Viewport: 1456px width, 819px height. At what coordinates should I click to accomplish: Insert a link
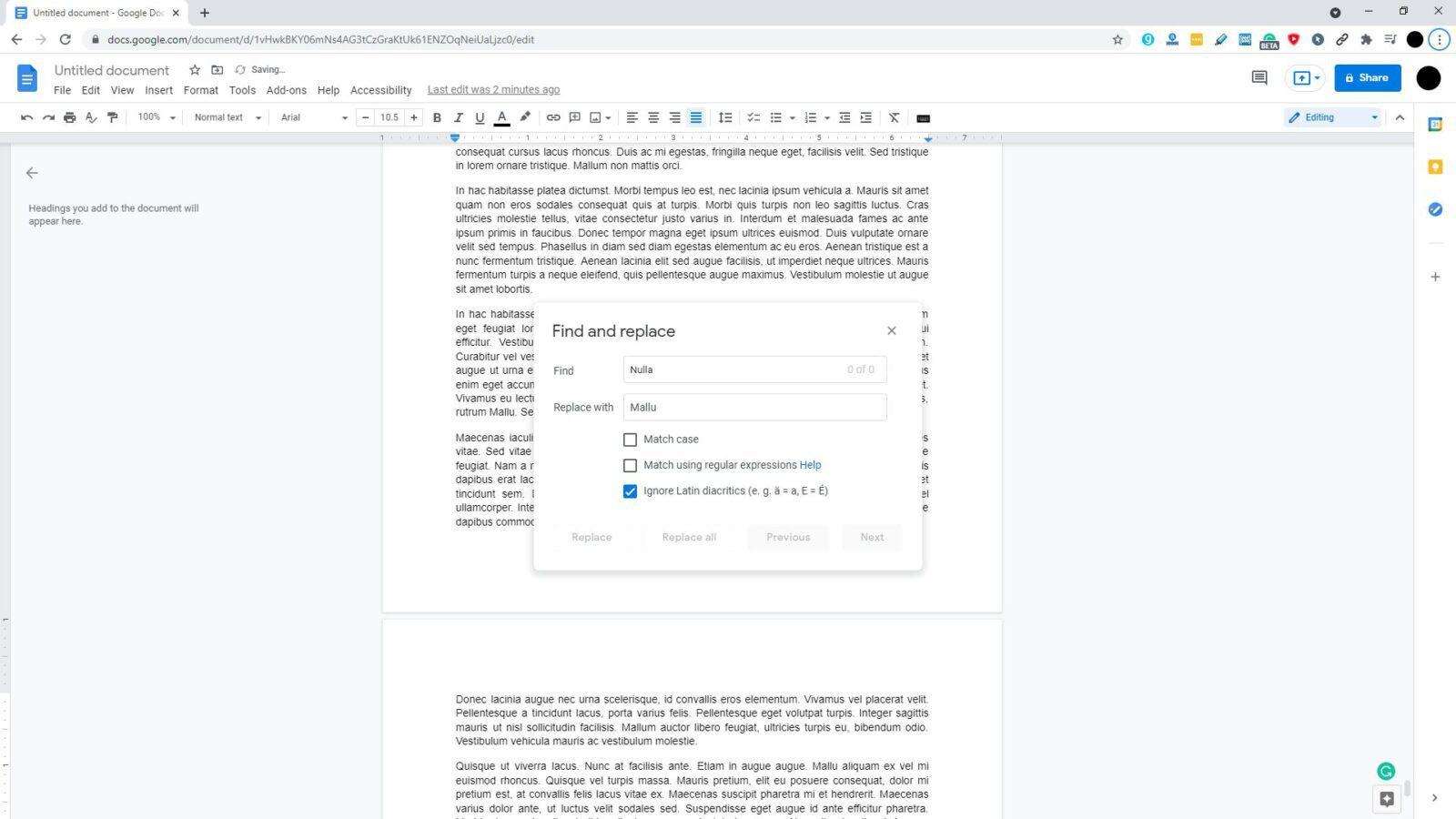(x=552, y=116)
